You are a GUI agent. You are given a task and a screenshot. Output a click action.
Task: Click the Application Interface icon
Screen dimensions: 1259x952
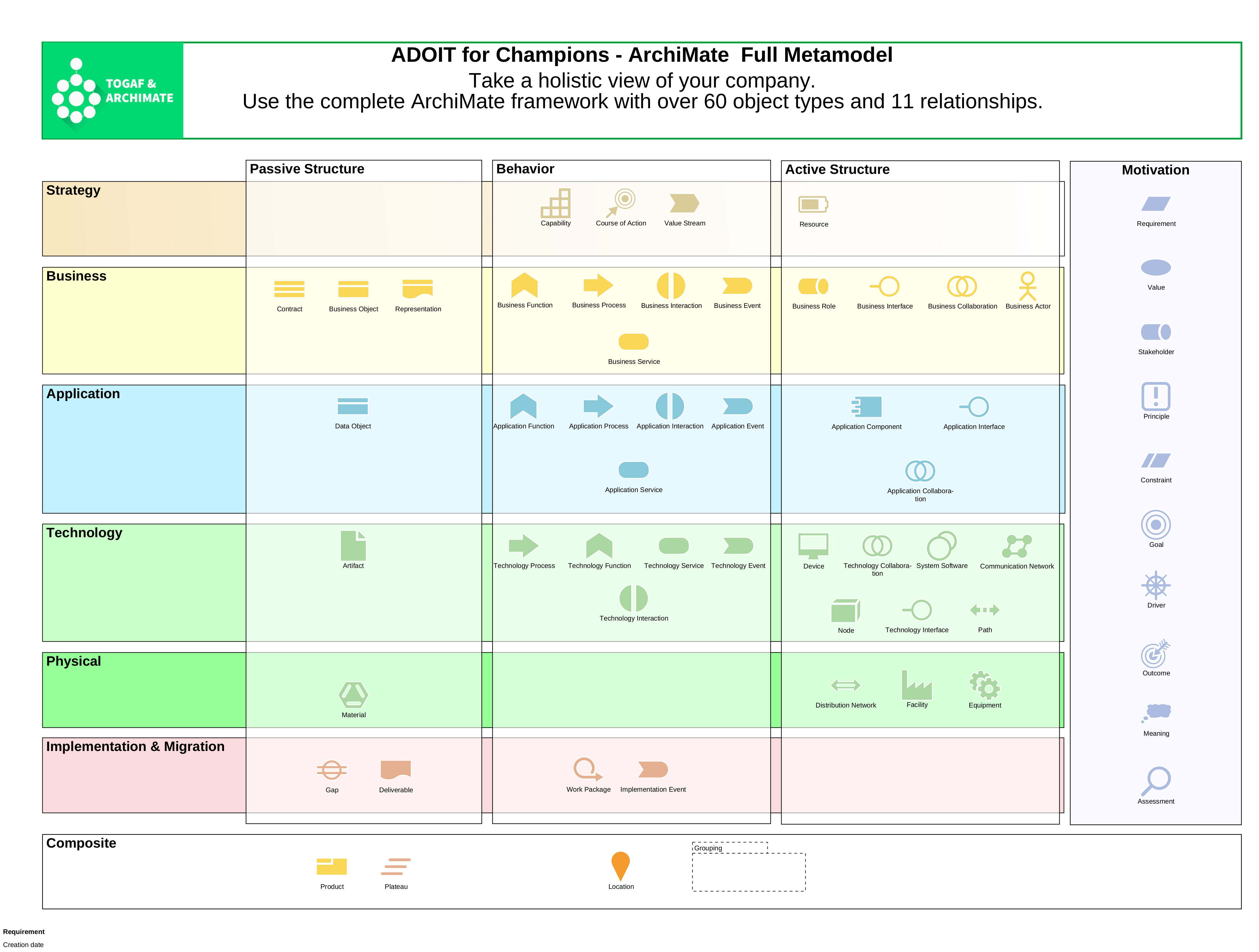pyautogui.click(x=974, y=407)
